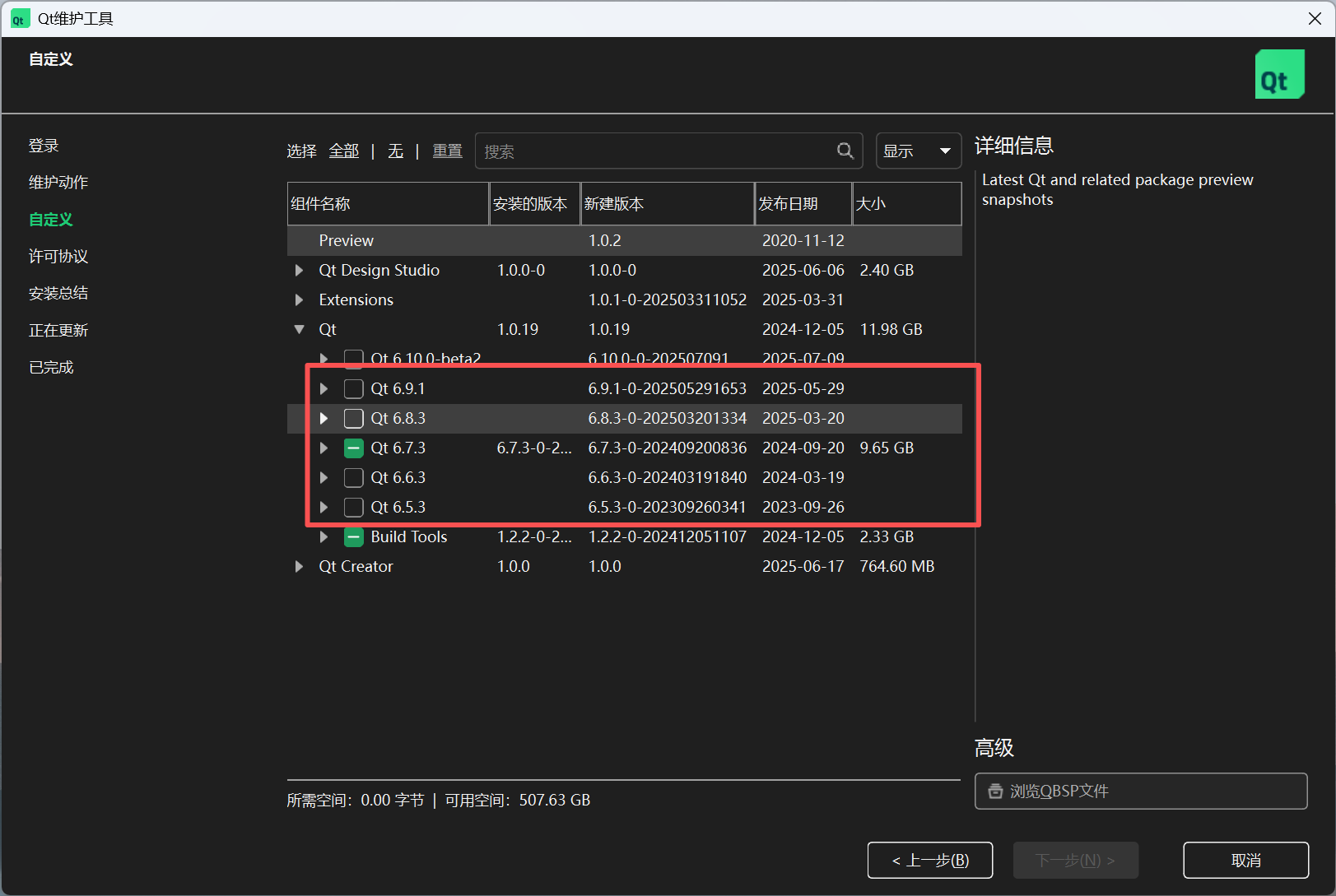Expand the Qt 6.9.1 subtree
Viewport: 1336px width, 896px height.
pos(324,388)
